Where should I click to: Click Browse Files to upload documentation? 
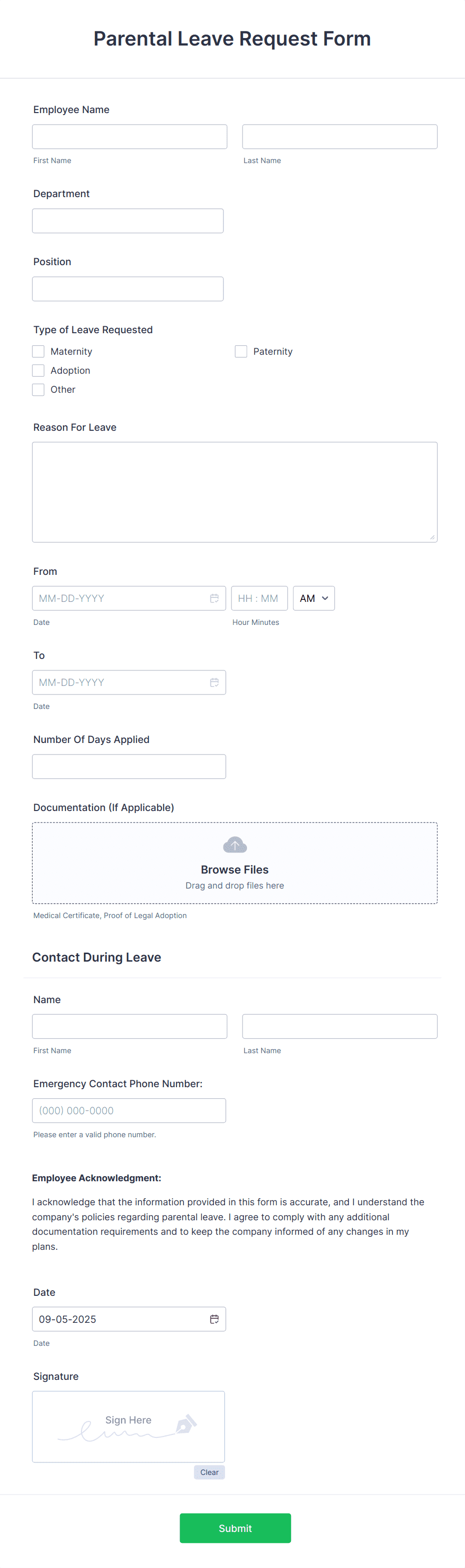pyautogui.click(x=234, y=869)
